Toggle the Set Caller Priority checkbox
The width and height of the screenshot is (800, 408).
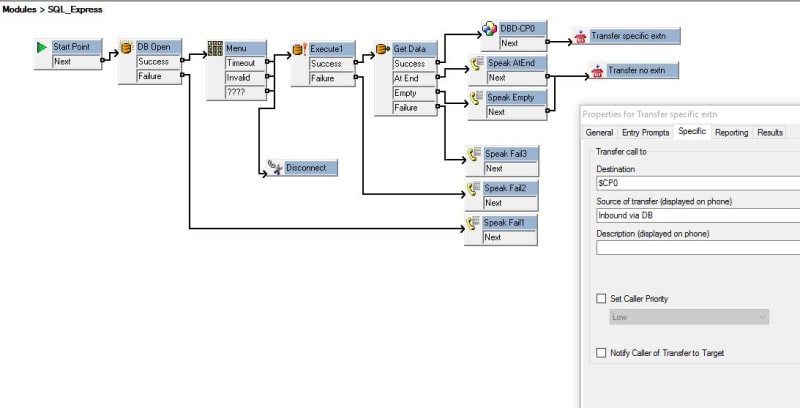[602, 298]
